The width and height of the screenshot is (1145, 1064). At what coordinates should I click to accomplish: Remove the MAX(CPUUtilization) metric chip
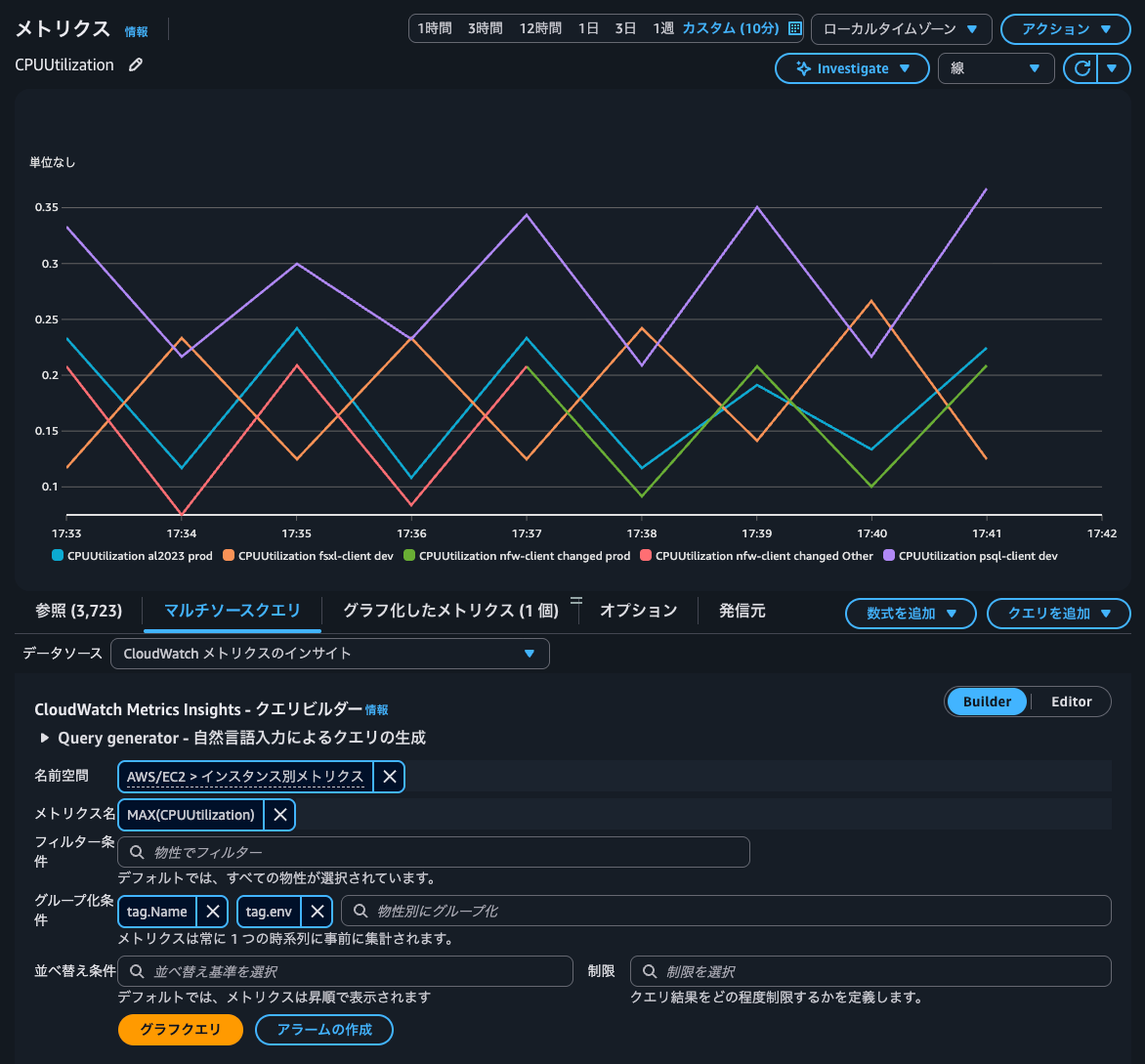[x=279, y=815]
